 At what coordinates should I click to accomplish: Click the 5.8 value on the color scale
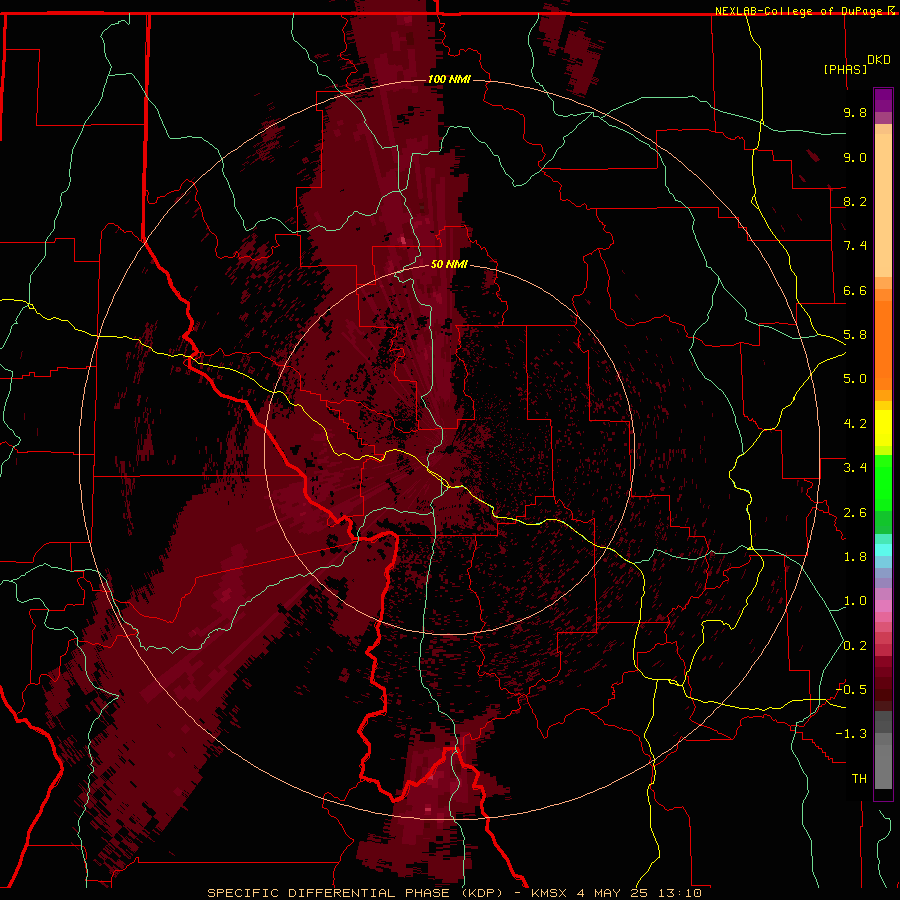(x=855, y=335)
